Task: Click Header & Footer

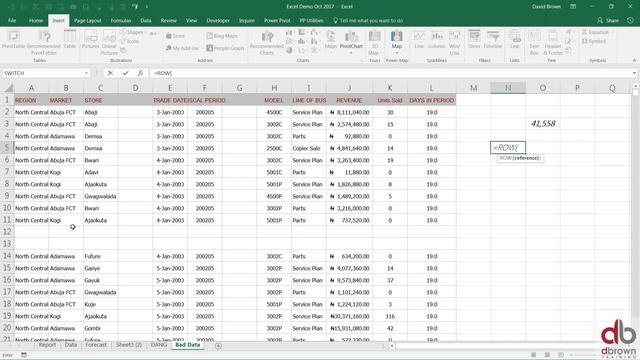Action: pos(553,43)
